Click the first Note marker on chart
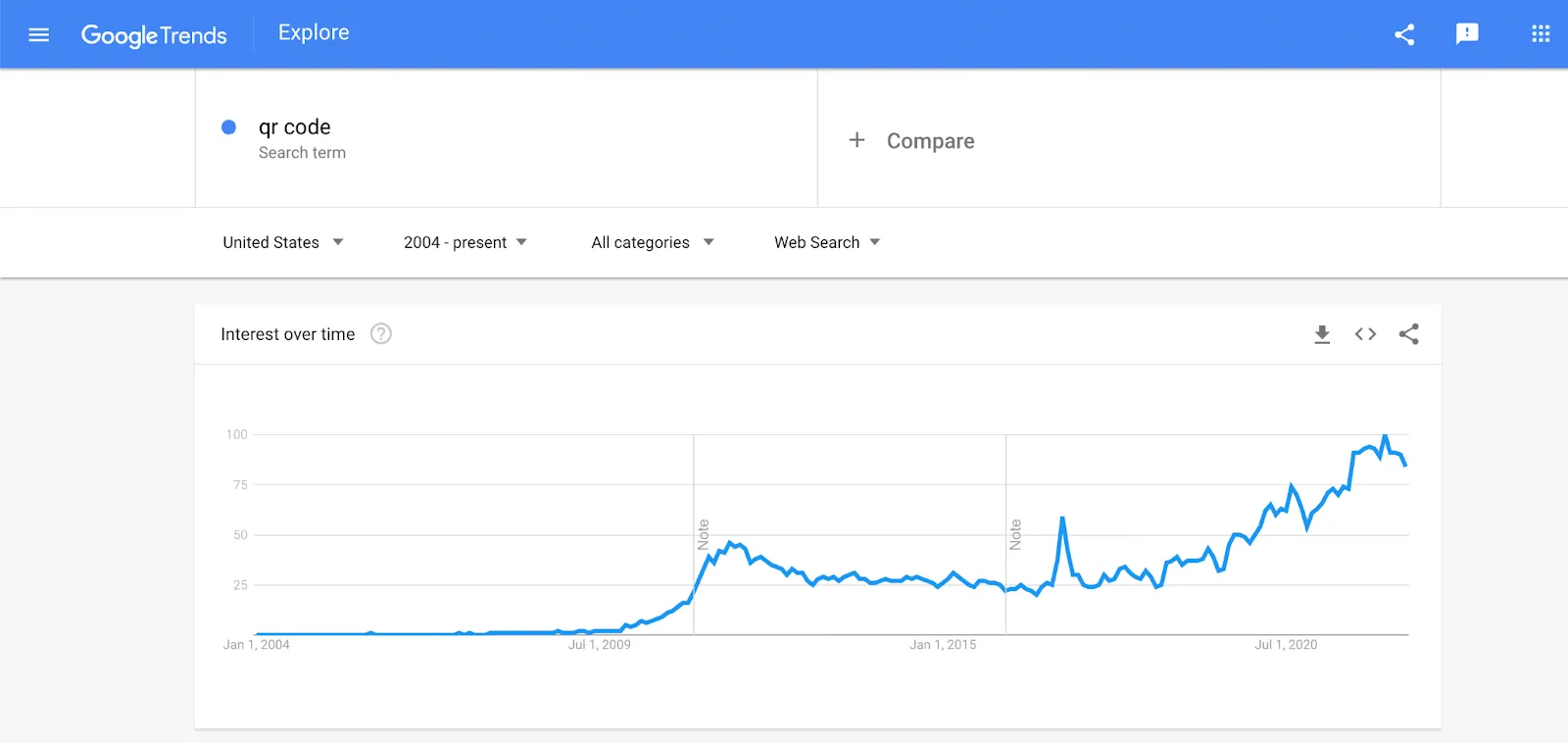1568x743 pixels. (703, 534)
